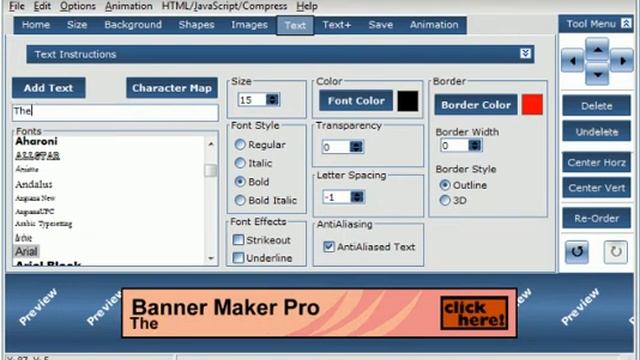Switch to the Size tab

[77, 25]
